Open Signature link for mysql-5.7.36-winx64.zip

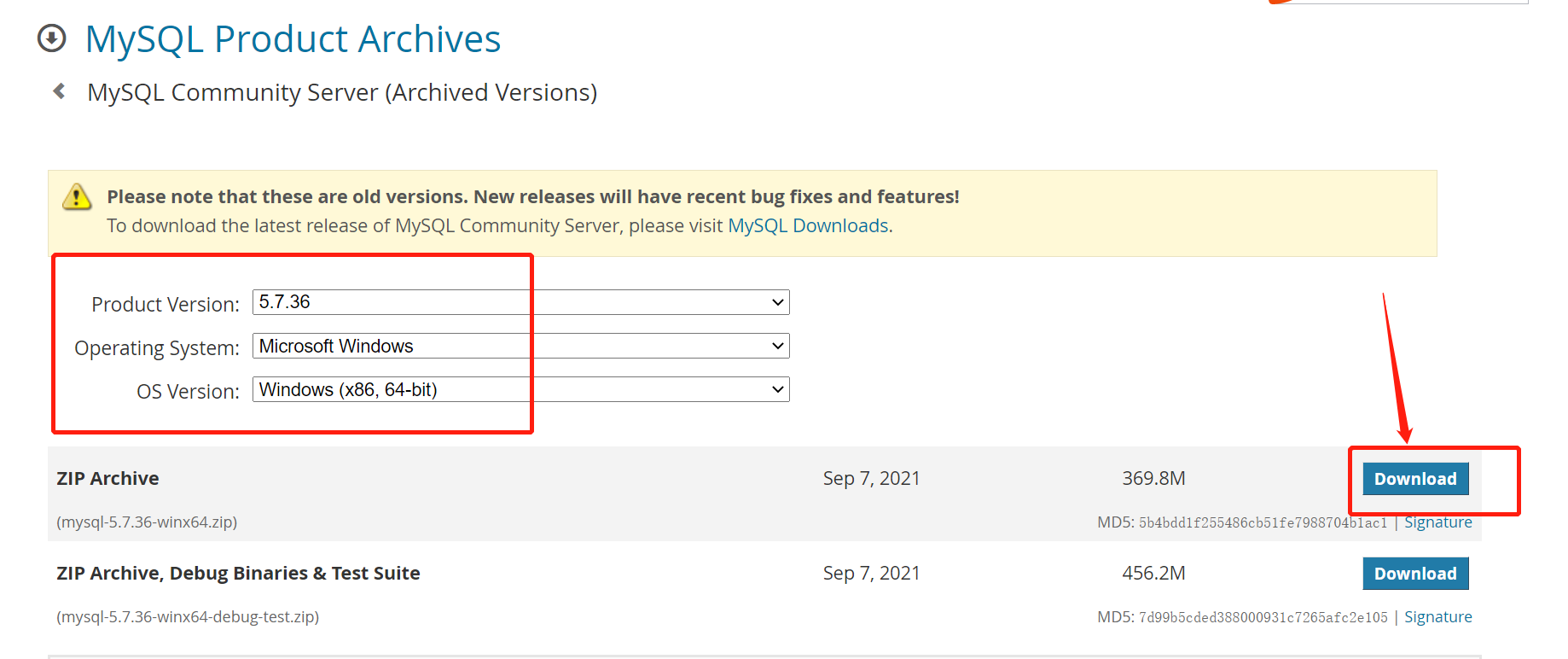pos(1438,522)
